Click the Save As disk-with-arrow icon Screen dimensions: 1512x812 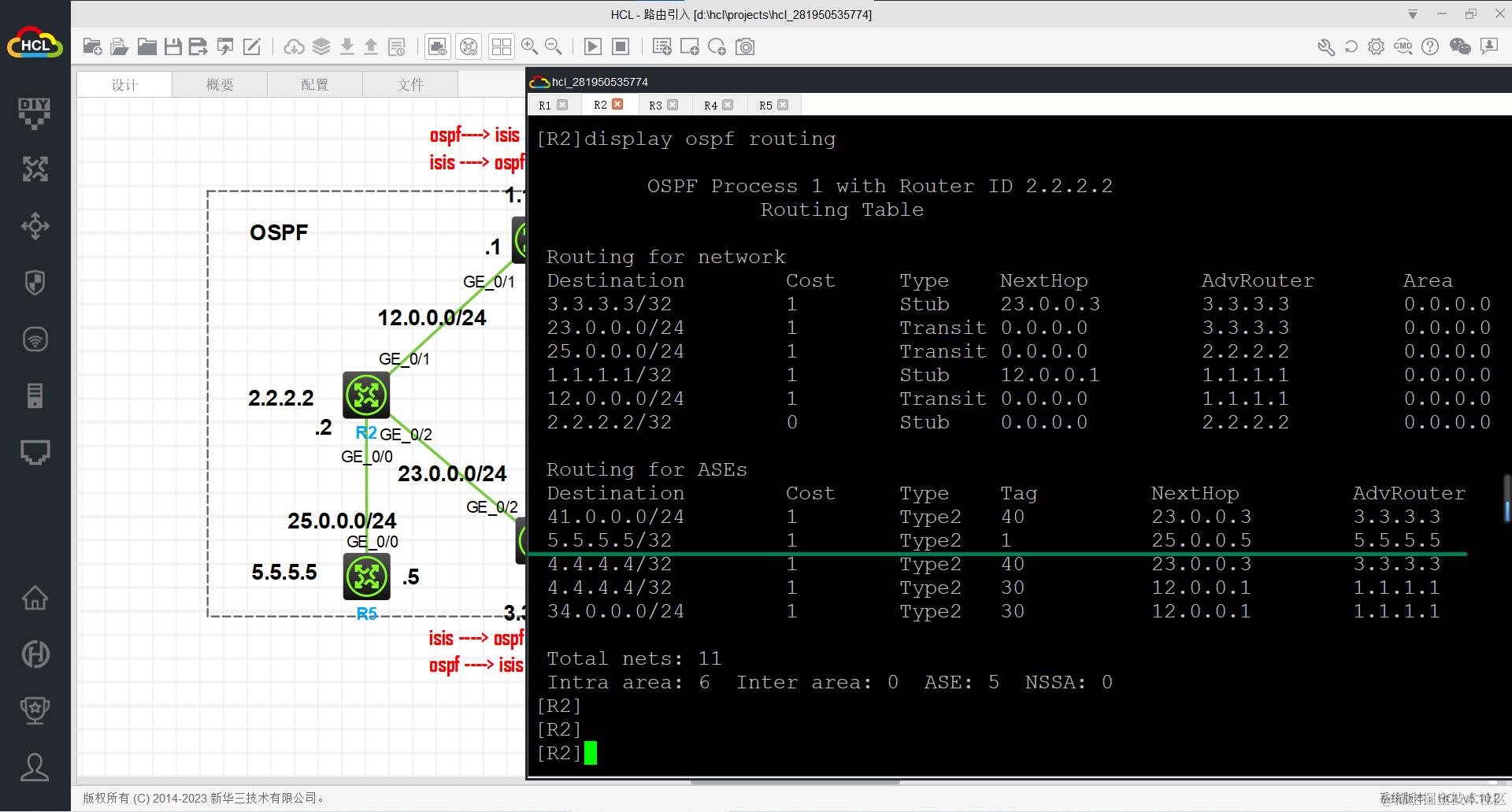point(198,46)
